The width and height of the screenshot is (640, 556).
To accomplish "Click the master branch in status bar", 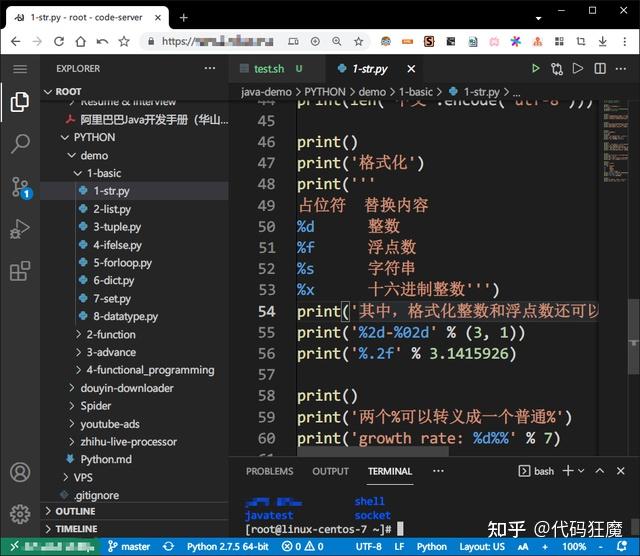I will point(129,547).
